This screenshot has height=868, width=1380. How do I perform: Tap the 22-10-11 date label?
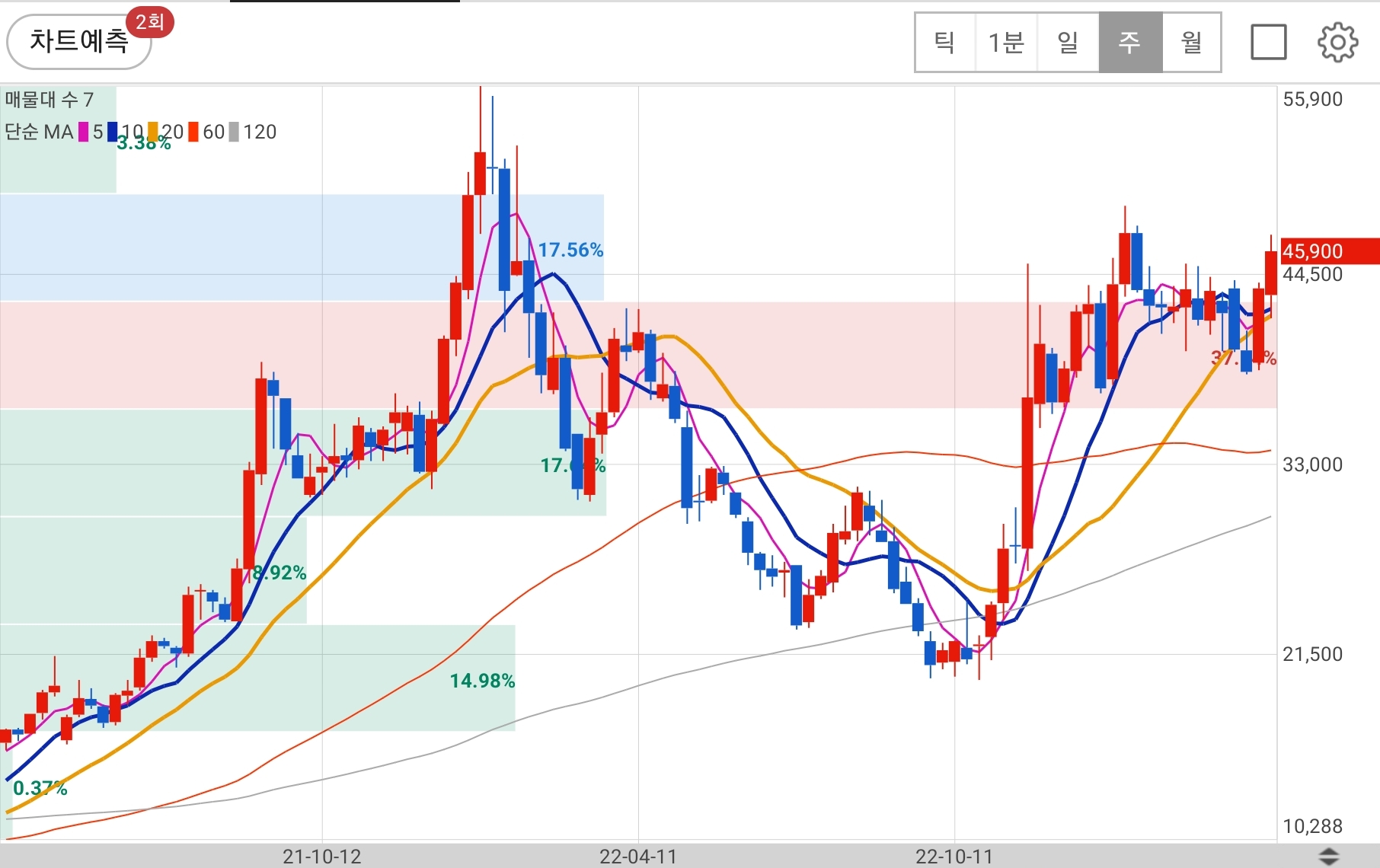pos(954,857)
